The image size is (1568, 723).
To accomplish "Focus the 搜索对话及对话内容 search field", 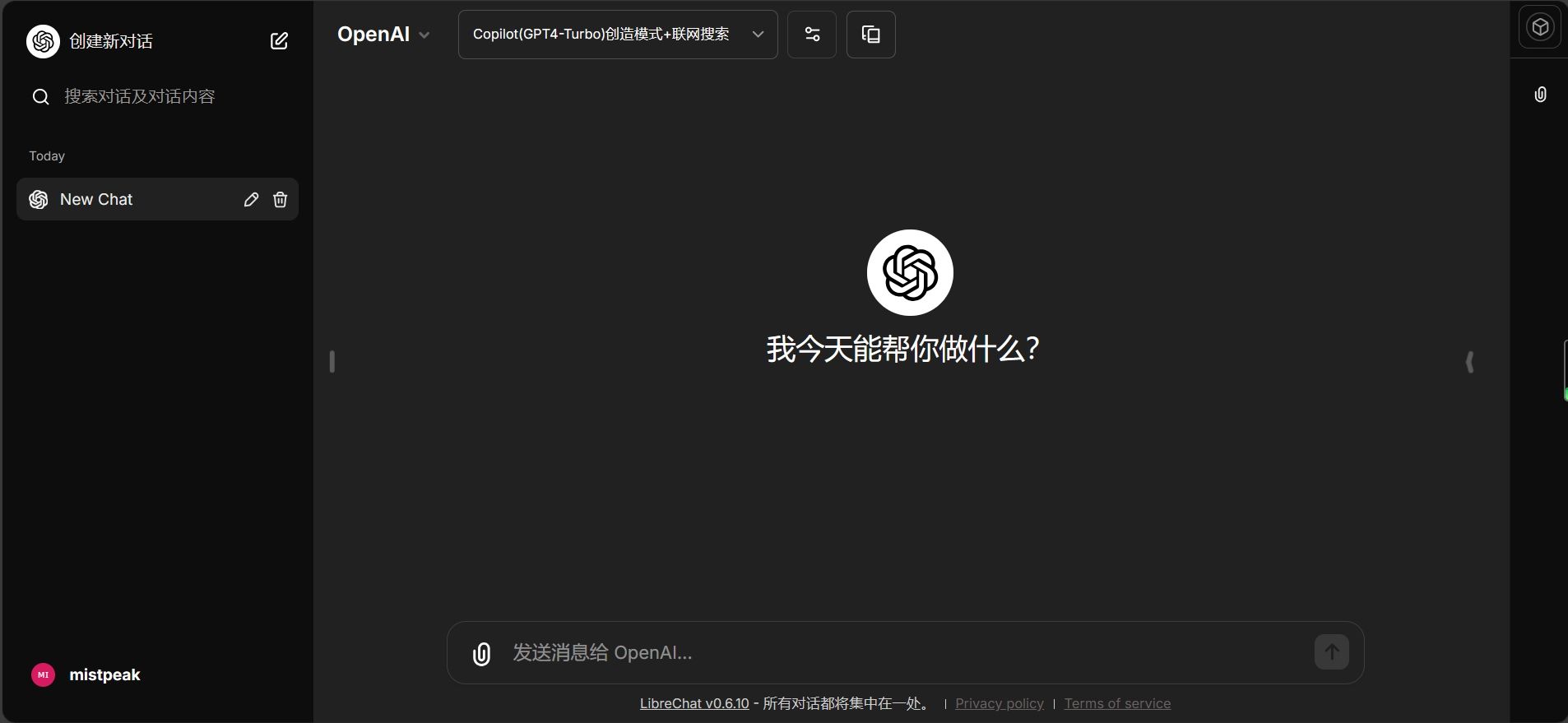I will 140,97.
